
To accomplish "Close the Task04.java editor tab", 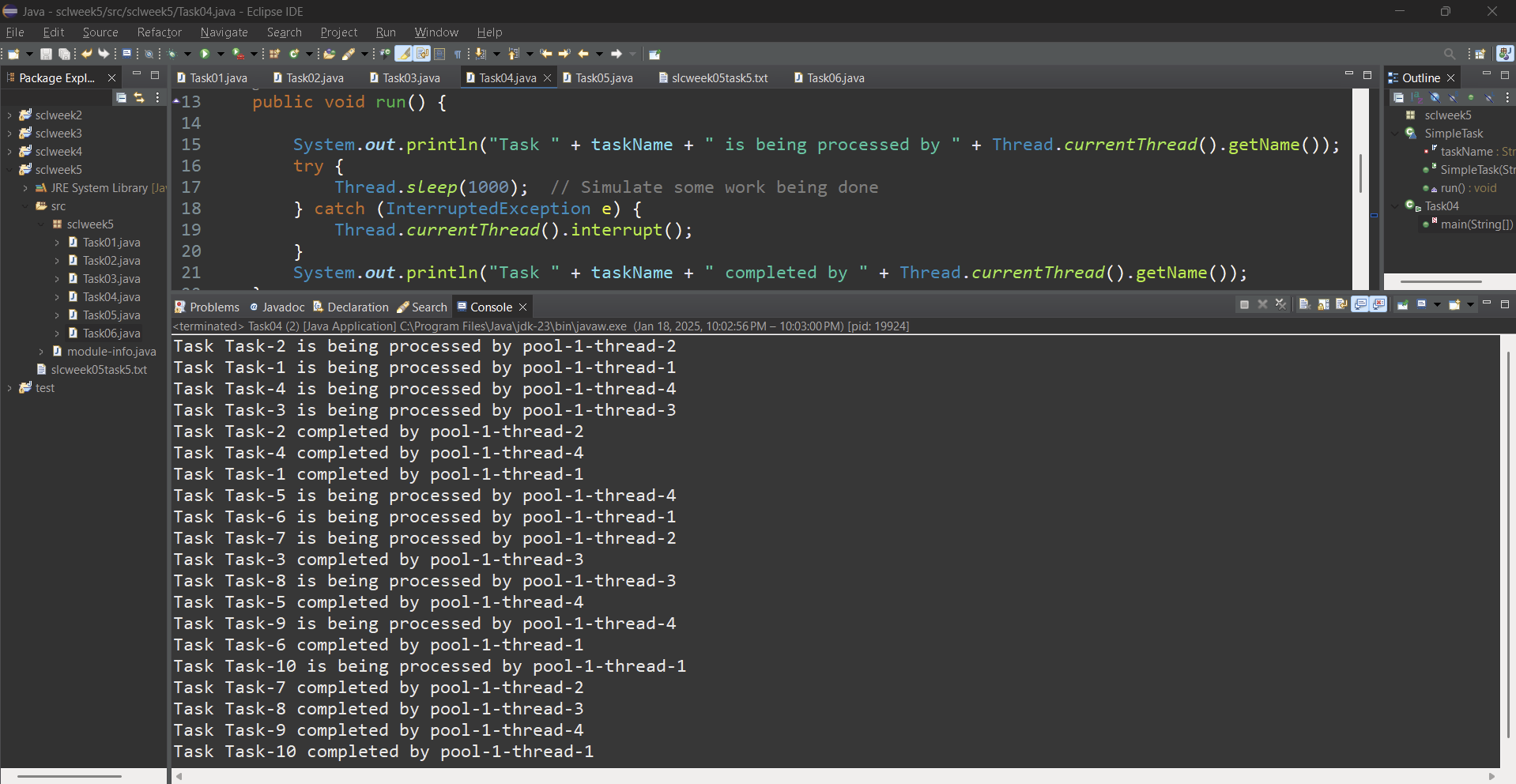I will pos(547,78).
